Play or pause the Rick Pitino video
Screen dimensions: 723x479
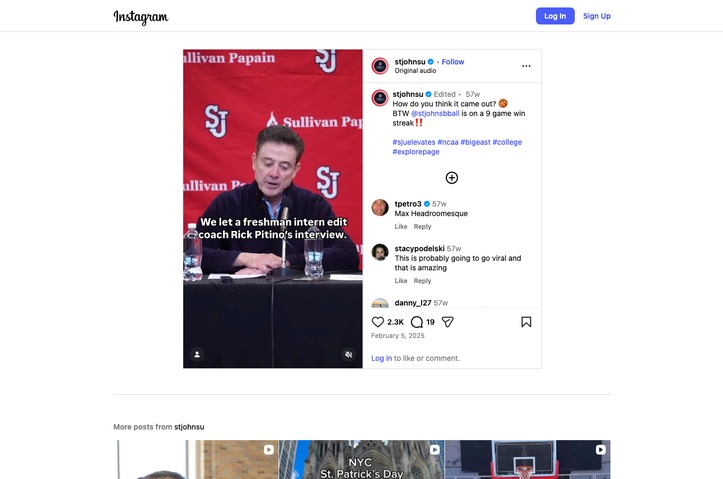pyautogui.click(x=273, y=208)
